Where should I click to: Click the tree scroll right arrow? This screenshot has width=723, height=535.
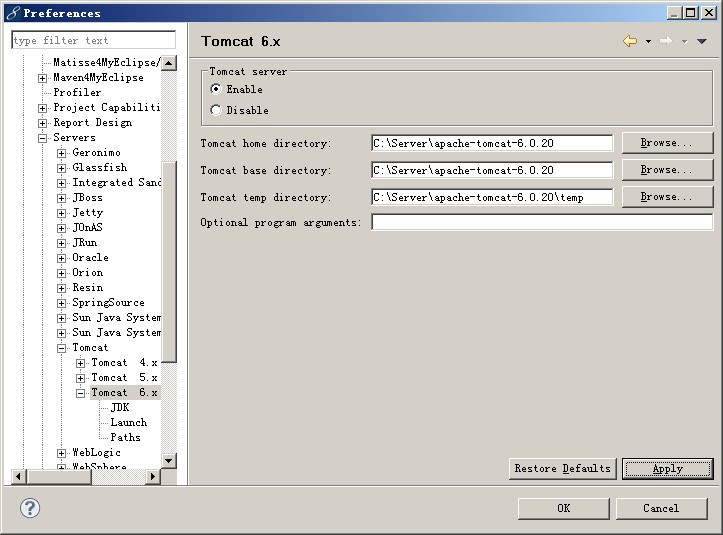153,476
